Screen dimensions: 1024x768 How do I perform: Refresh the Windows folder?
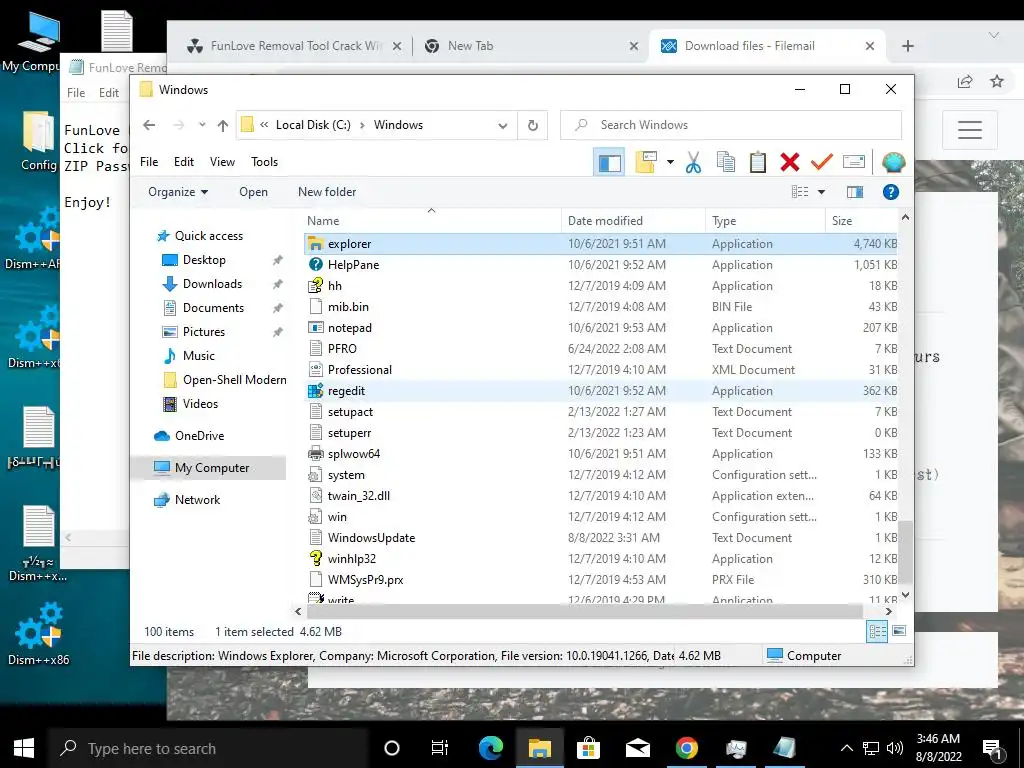[x=533, y=125]
